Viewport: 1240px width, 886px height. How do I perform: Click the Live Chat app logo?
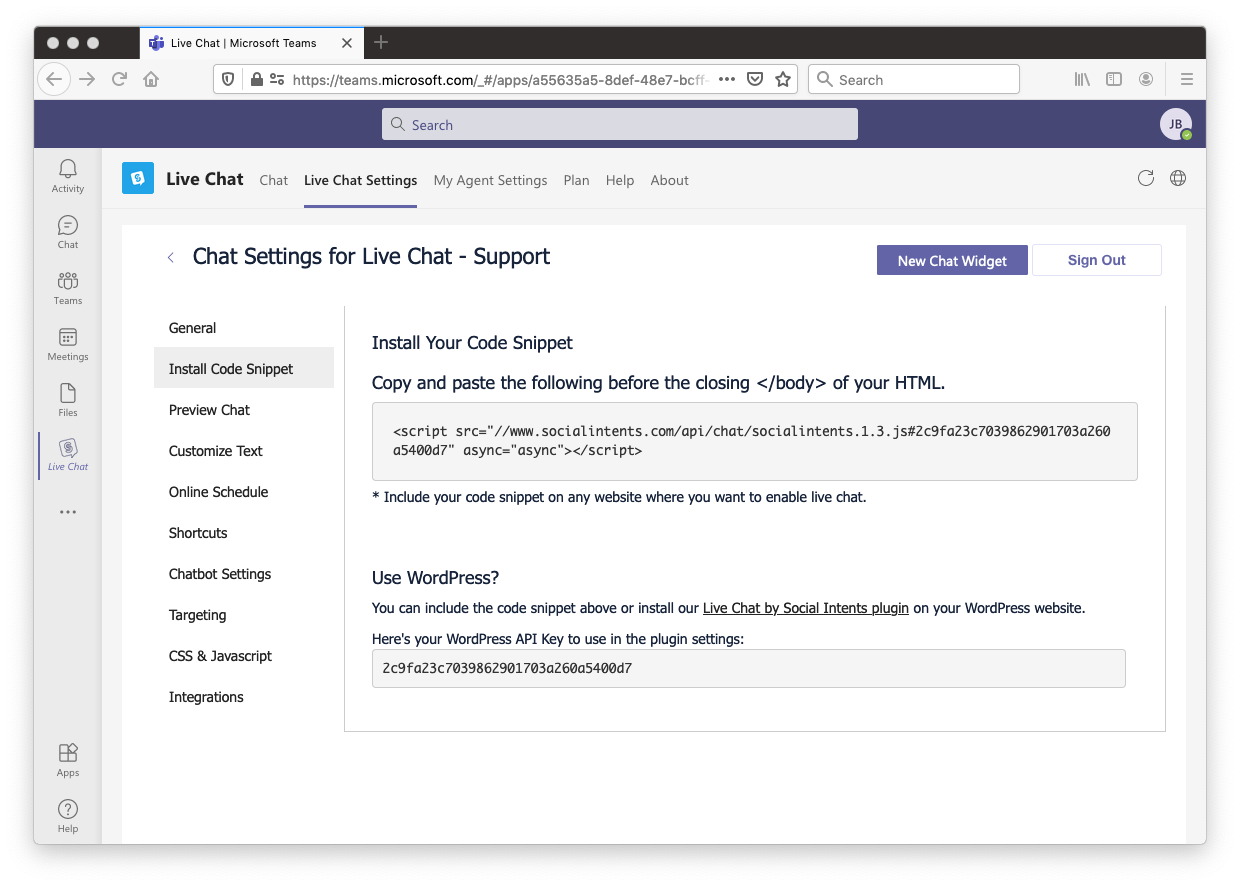(138, 178)
